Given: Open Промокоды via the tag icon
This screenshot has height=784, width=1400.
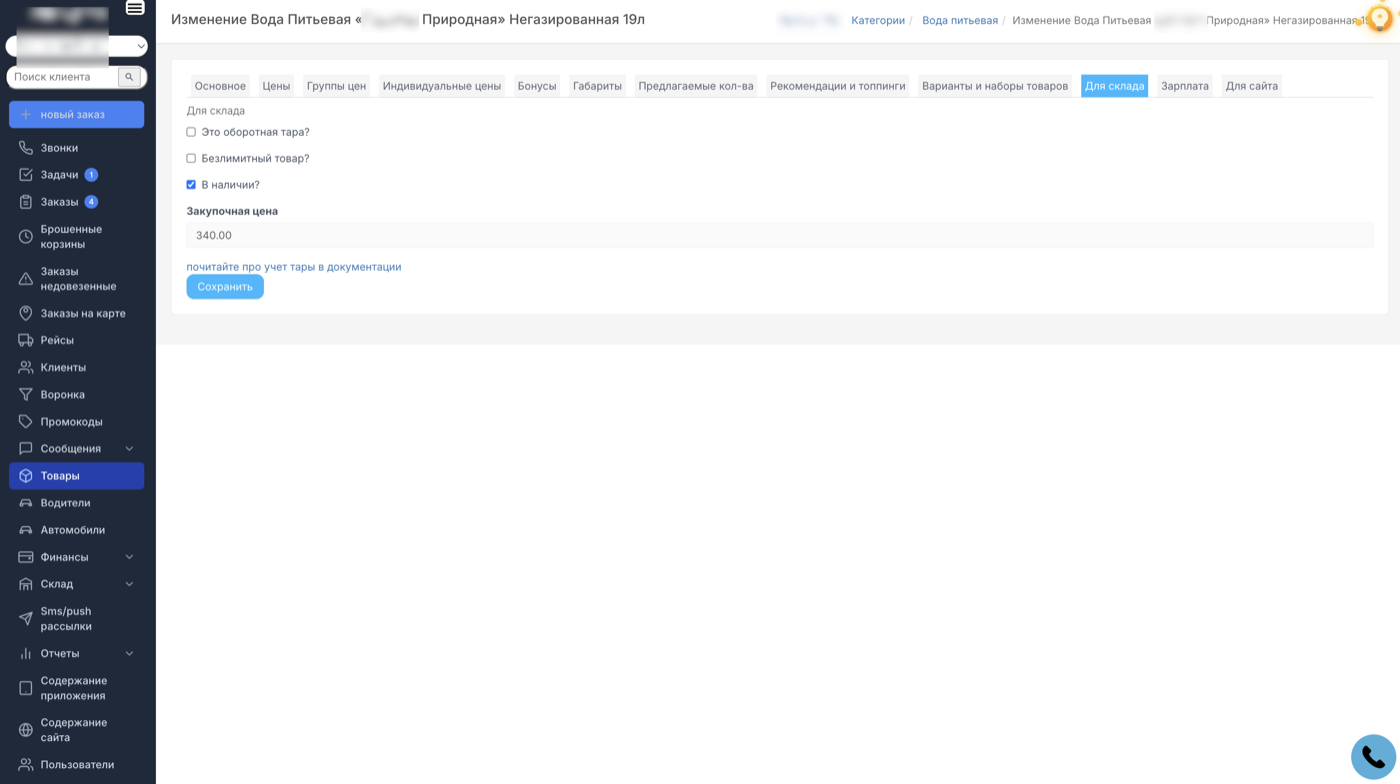Looking at the screenshot, I should [26, 421].
